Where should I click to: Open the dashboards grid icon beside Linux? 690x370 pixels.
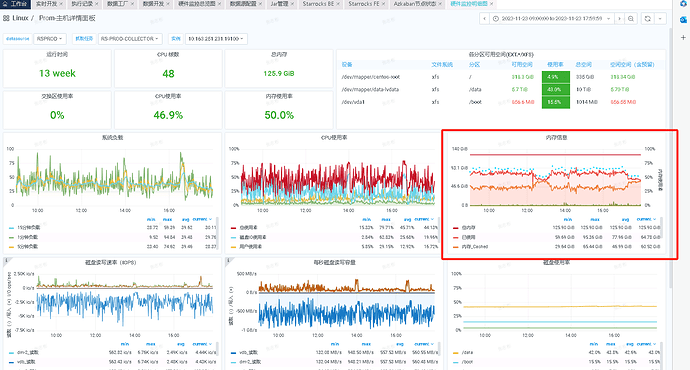point(6,18)
